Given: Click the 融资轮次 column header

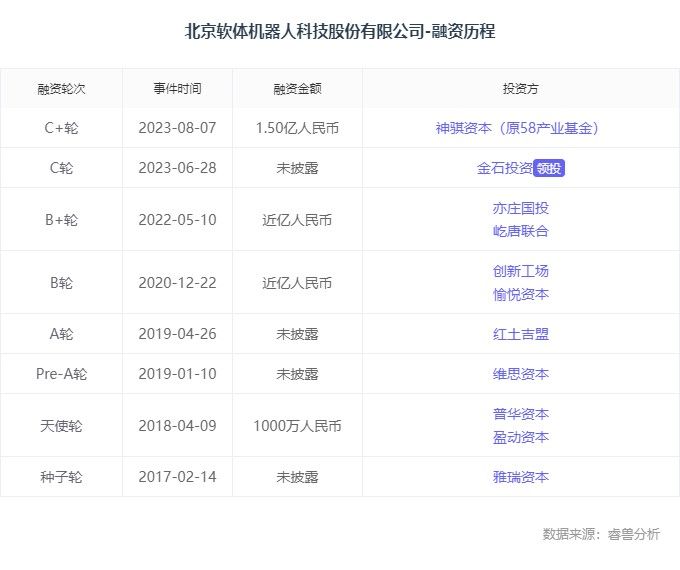Looking at the screenshot, I should click(x=61, y=89).
